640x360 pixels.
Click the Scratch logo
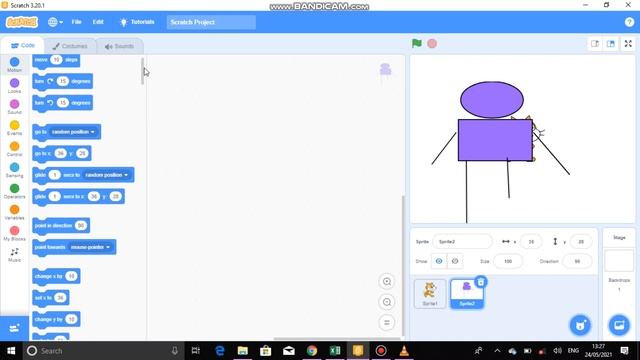coord(22,22)
